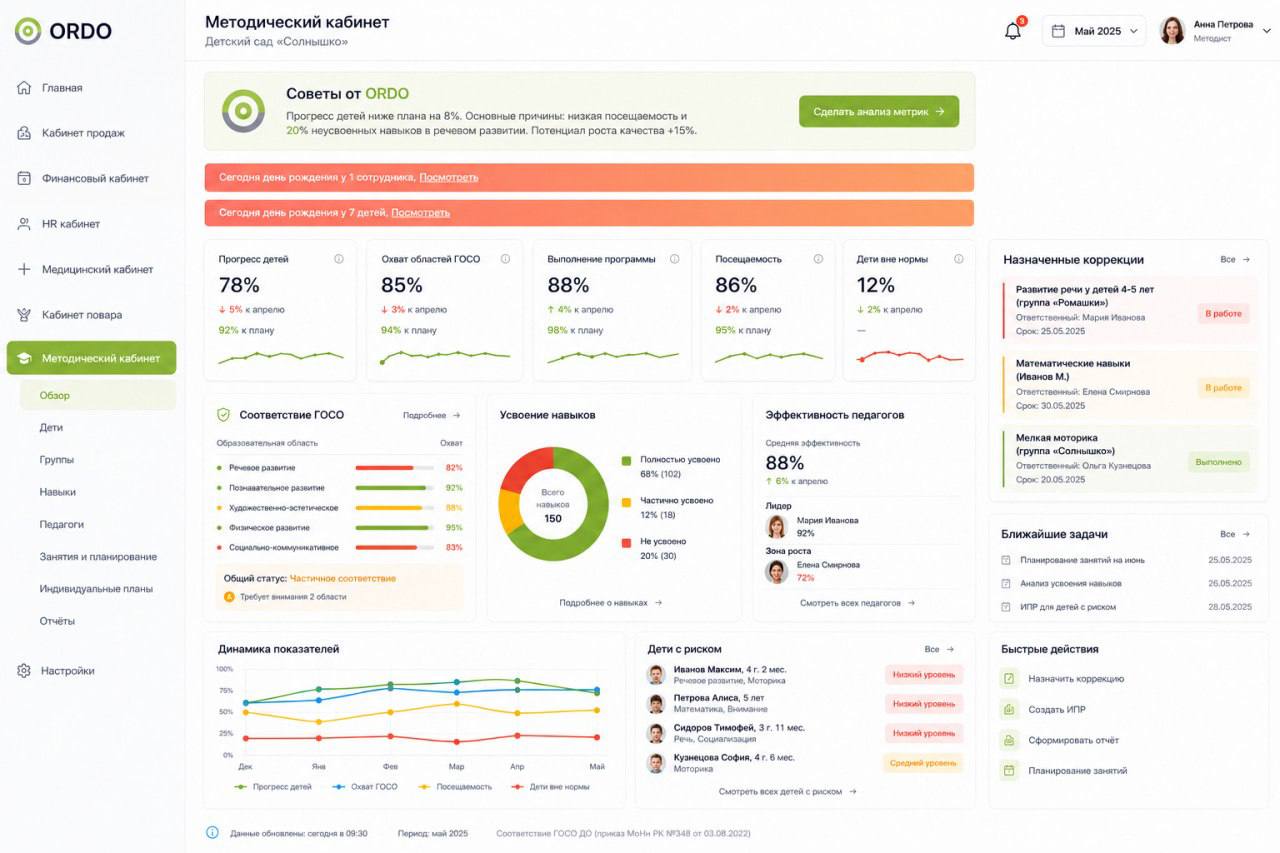Click info icon on Дети вне нормы card
Viewport: 1280px width, 853px height.
click(x=958, y=259)
